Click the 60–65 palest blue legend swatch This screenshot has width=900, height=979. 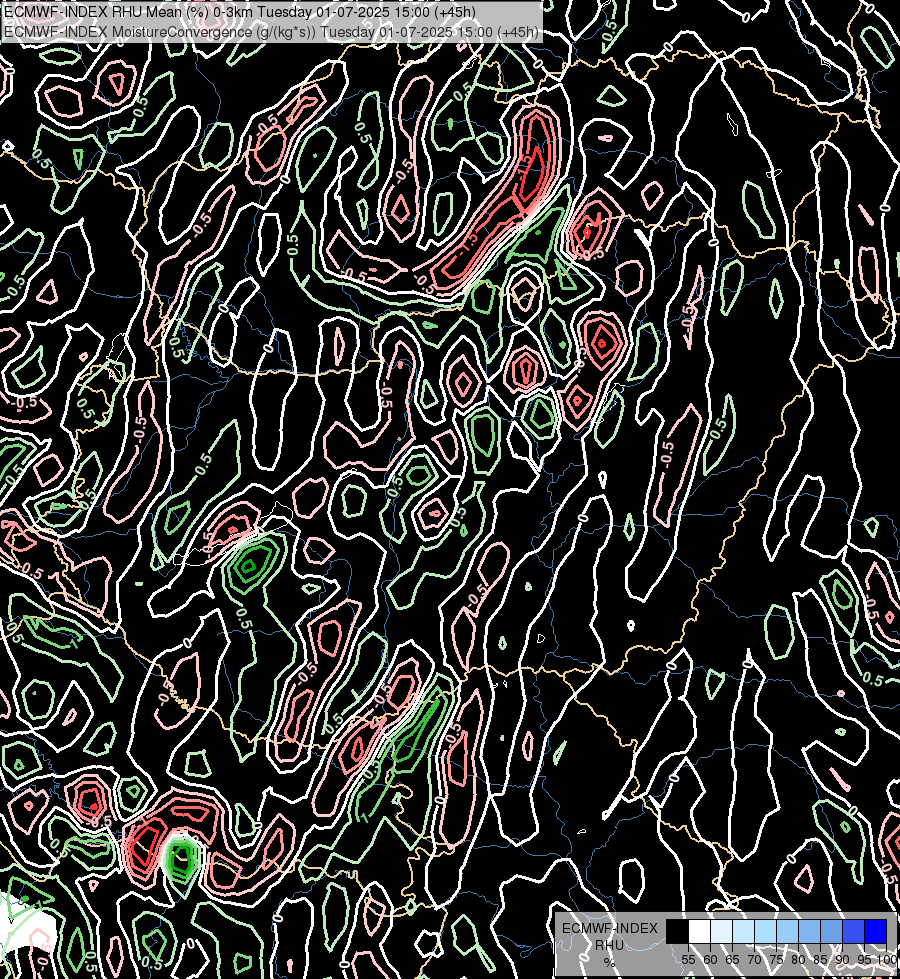coord(721,931)
